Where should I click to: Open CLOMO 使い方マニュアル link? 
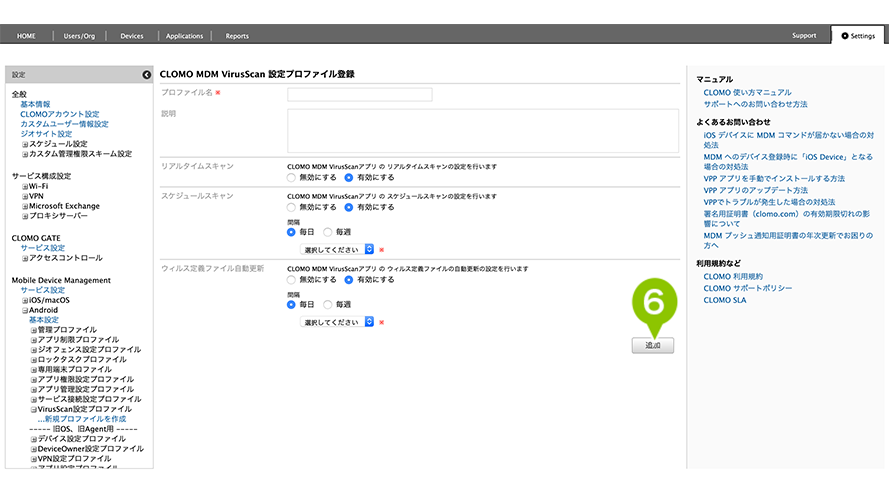[747, 92]
